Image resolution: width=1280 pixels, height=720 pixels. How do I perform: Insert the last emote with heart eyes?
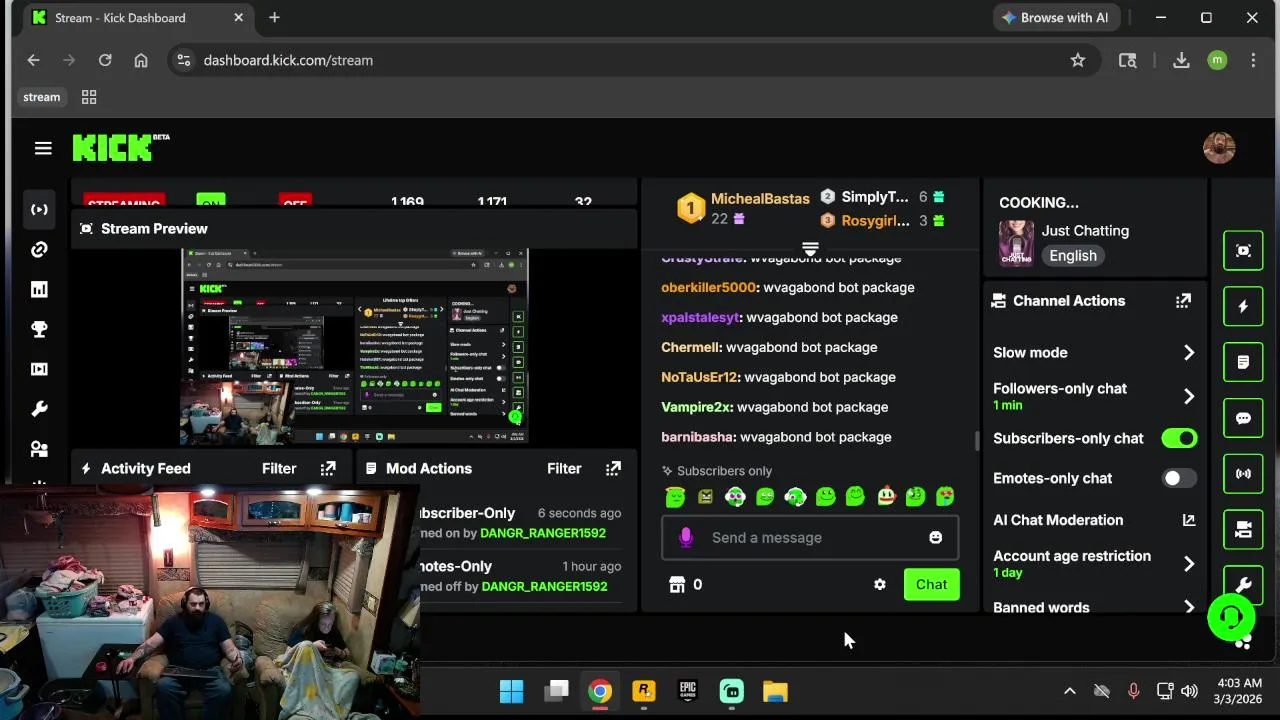coord(945,496)
